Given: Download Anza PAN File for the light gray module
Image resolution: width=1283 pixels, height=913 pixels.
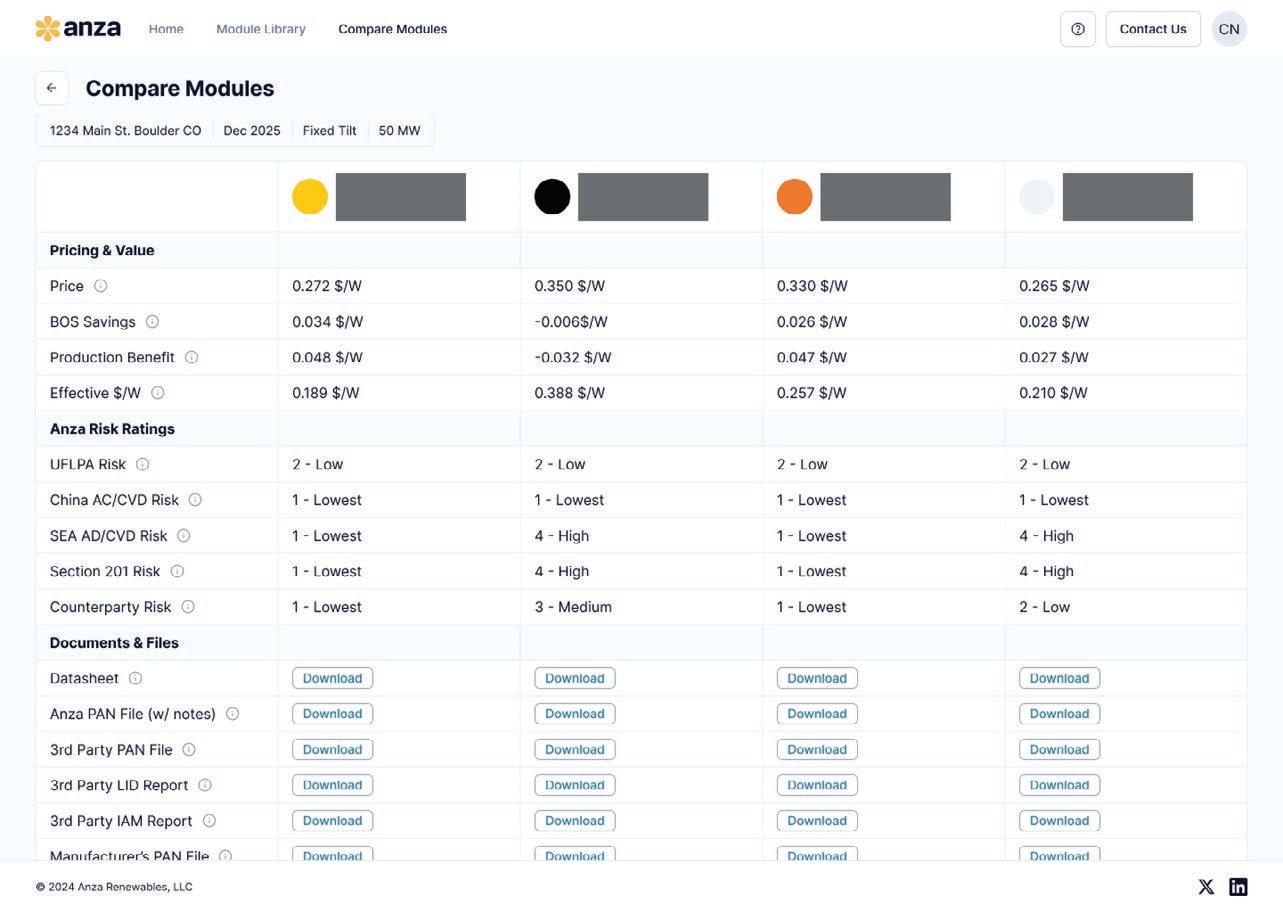Looking at the screenshot, I should tap(1060, 714).
